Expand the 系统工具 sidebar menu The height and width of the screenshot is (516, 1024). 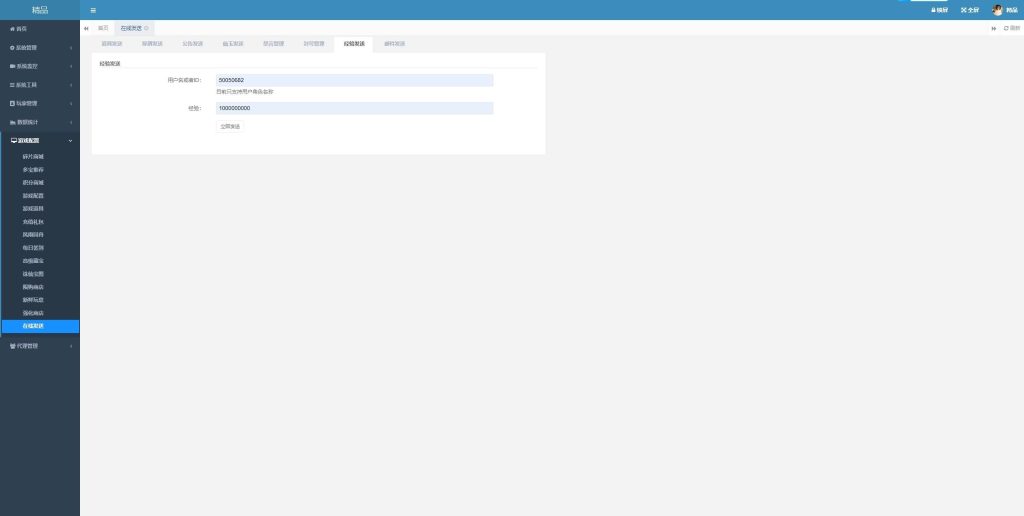tap(28, 85)
